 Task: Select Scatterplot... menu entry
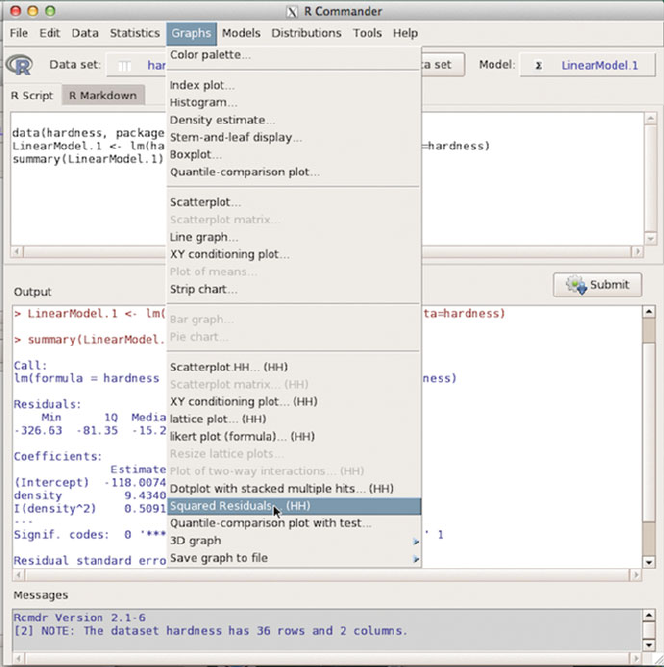click(294, 202)
